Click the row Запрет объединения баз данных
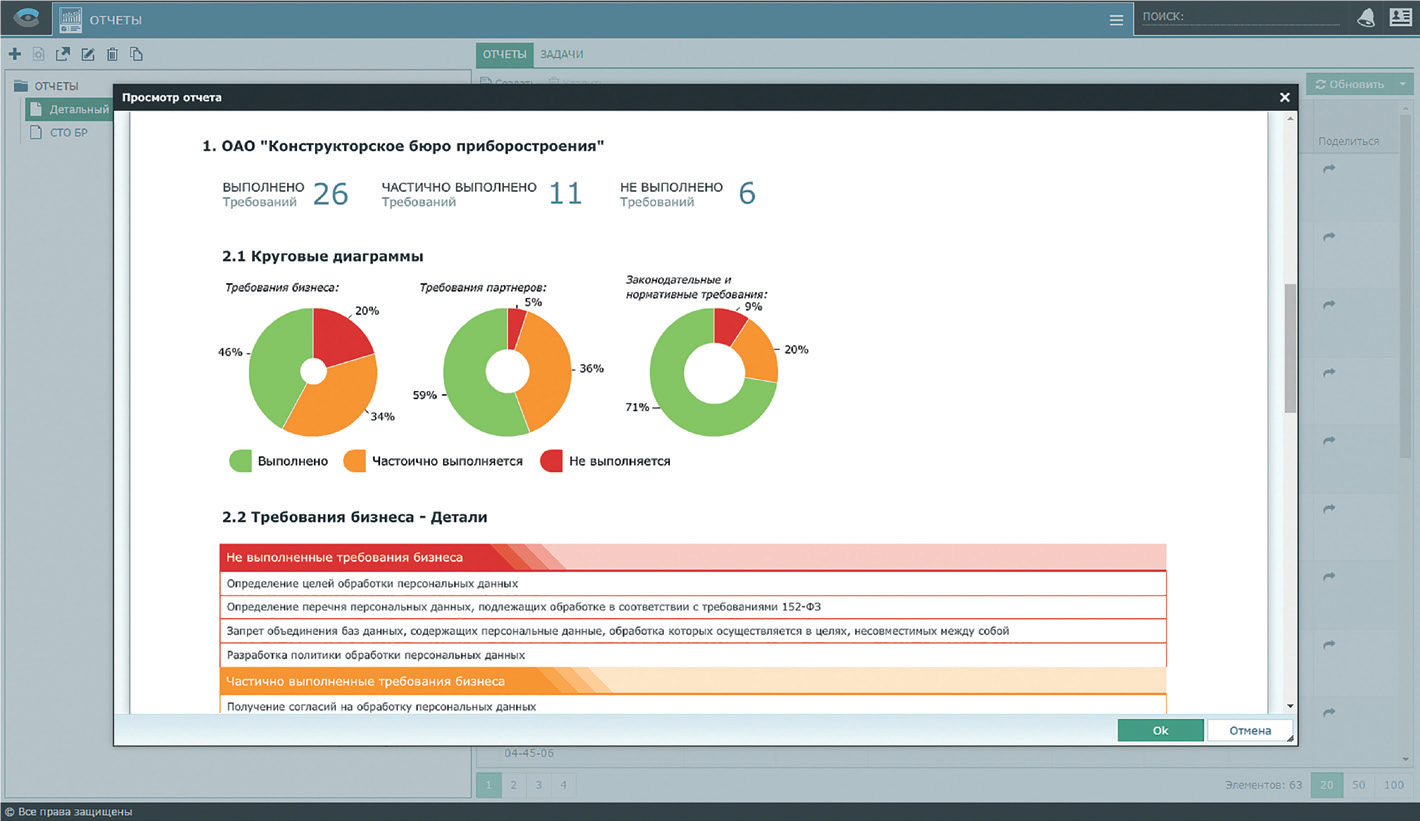Screen dimensions: 1420x821 point(692,631)
